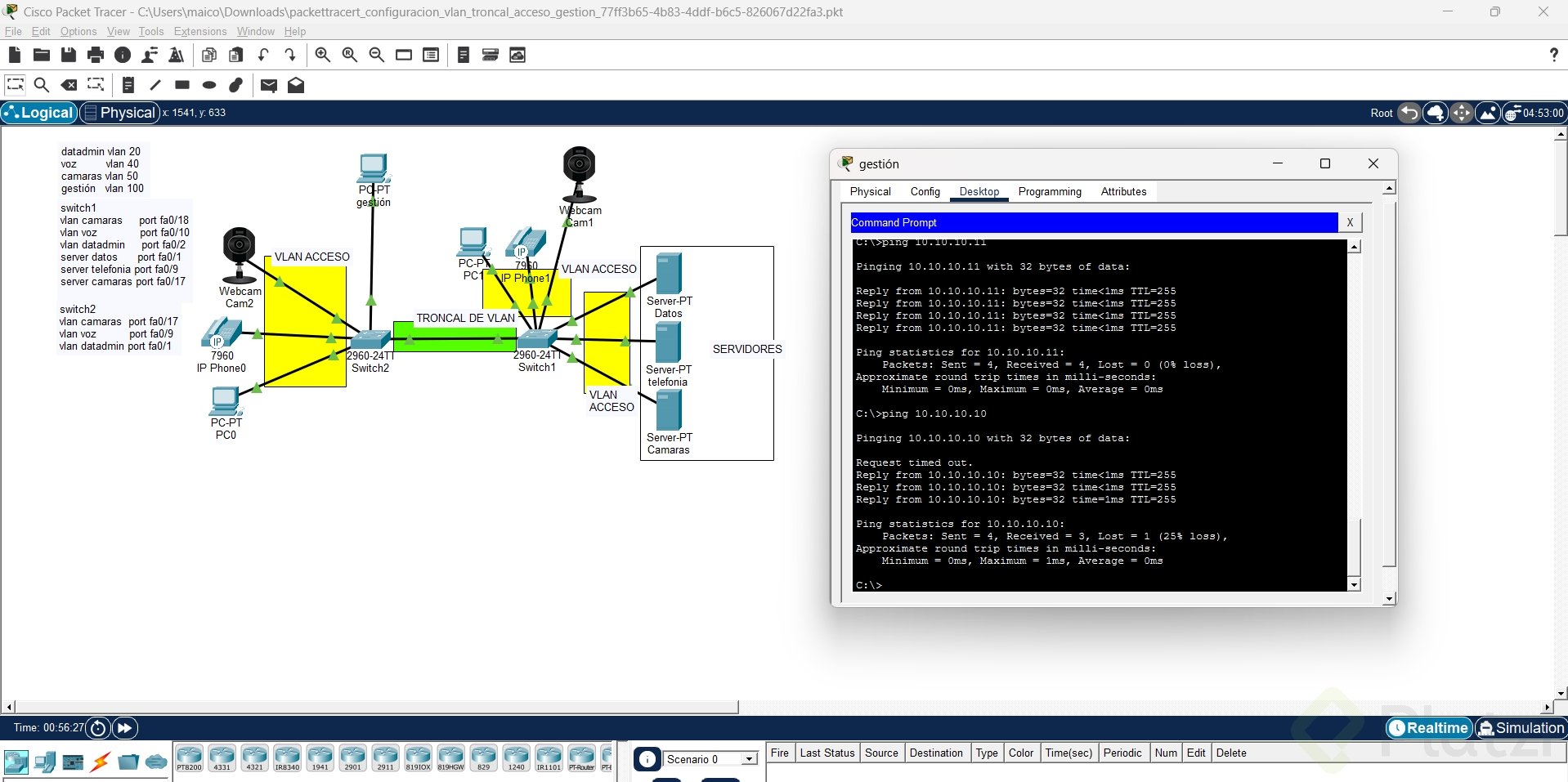This screenshot has width=1568, height=782.
Task: Choose the Select tool in the toolbar
Action: [x=15, y=84]
